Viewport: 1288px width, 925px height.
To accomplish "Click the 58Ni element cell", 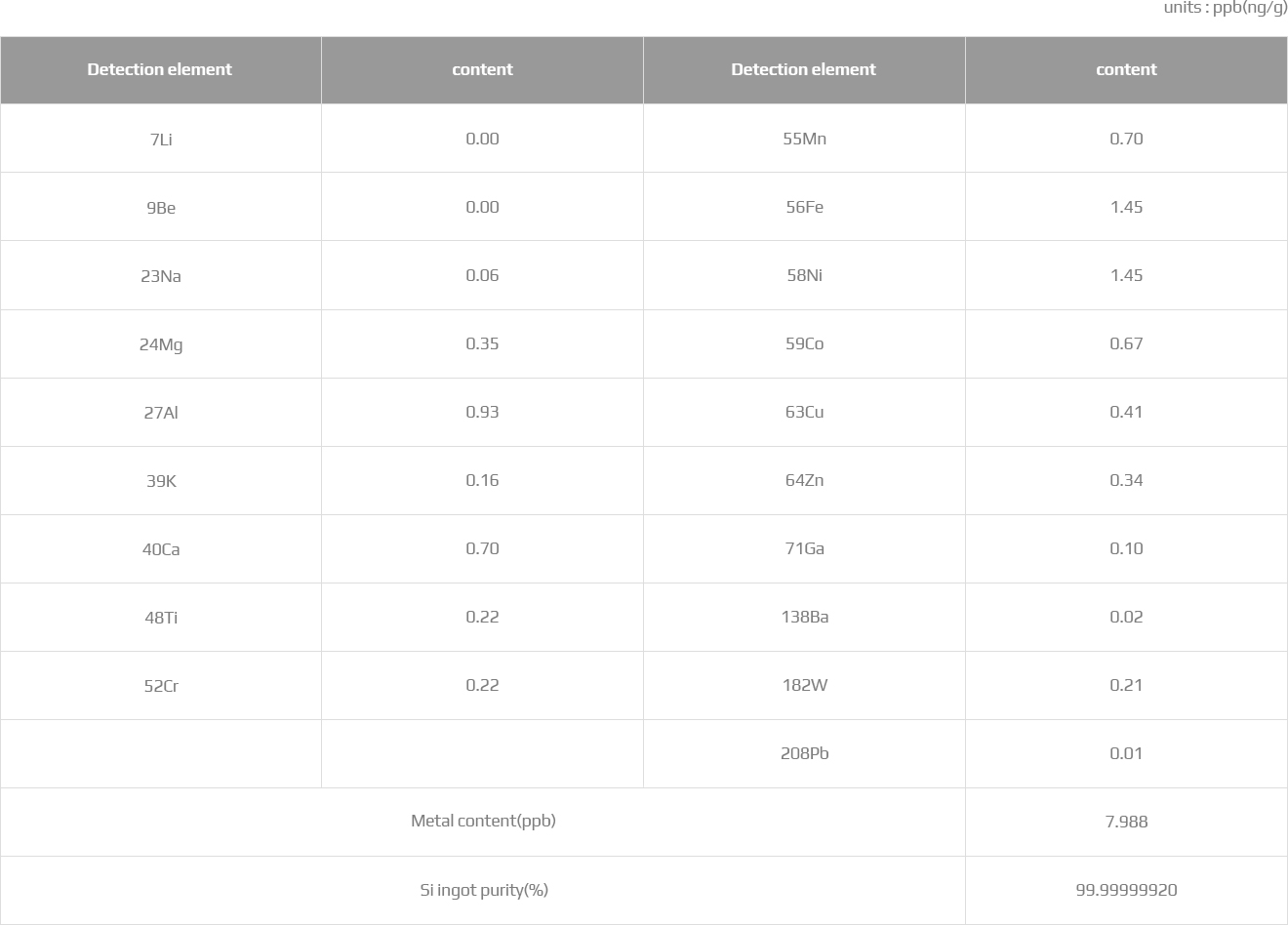I will (x=804, y=275).
